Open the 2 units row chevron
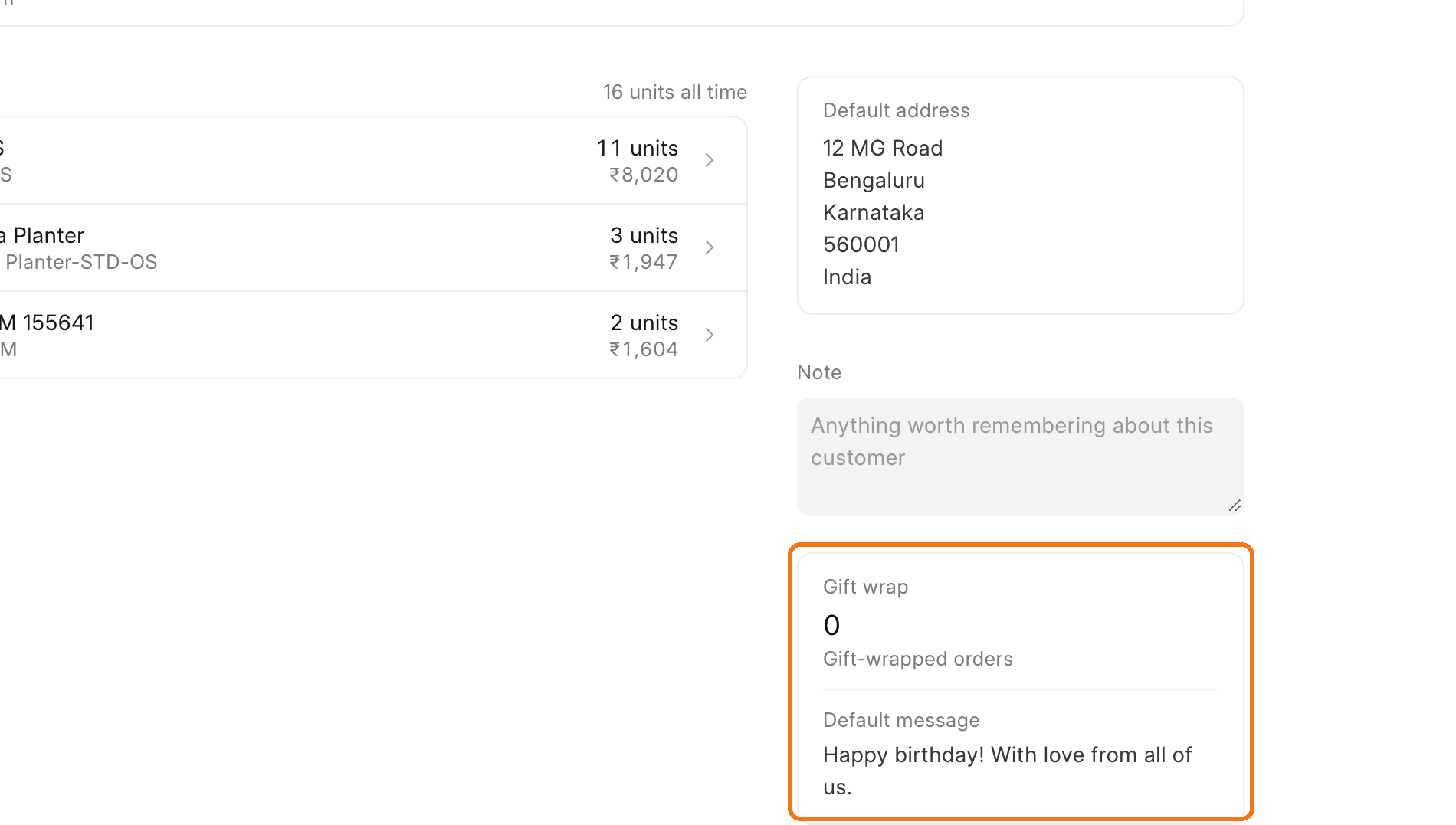The image size is (1456, 825). pyautogui.click(x=710, y=335)
